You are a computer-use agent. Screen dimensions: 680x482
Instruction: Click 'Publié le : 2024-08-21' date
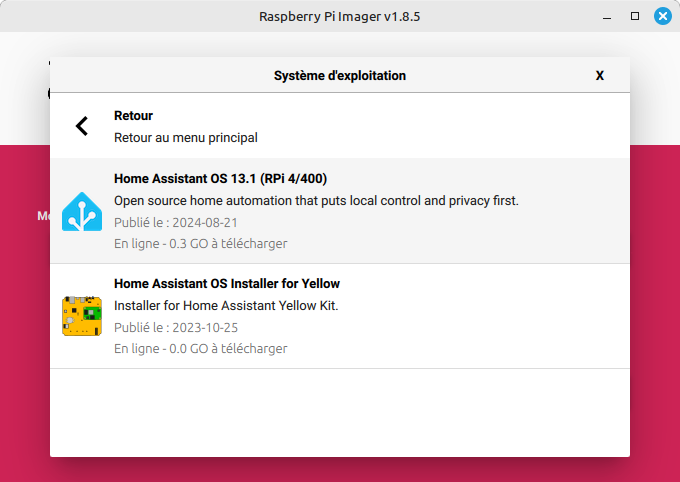(x=176, y=223)
